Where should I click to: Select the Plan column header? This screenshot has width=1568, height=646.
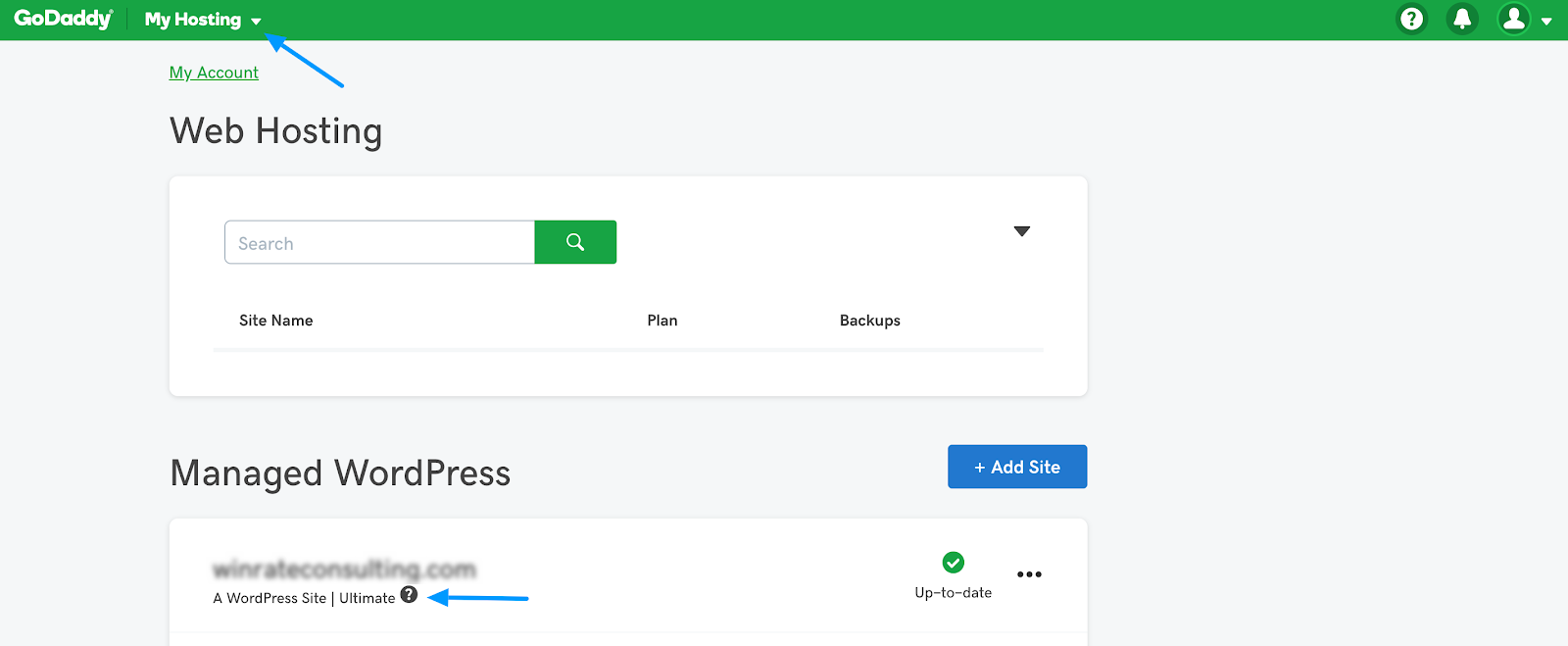[x=662, y=321]
